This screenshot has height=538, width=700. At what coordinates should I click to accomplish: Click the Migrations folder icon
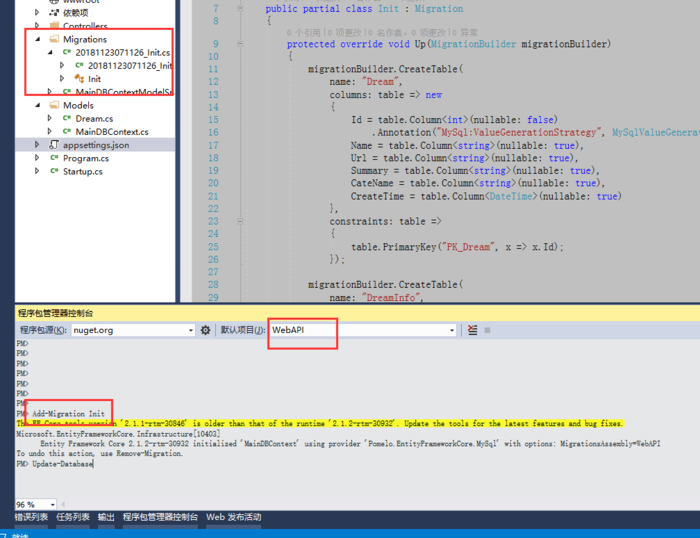tap(54, 39)
